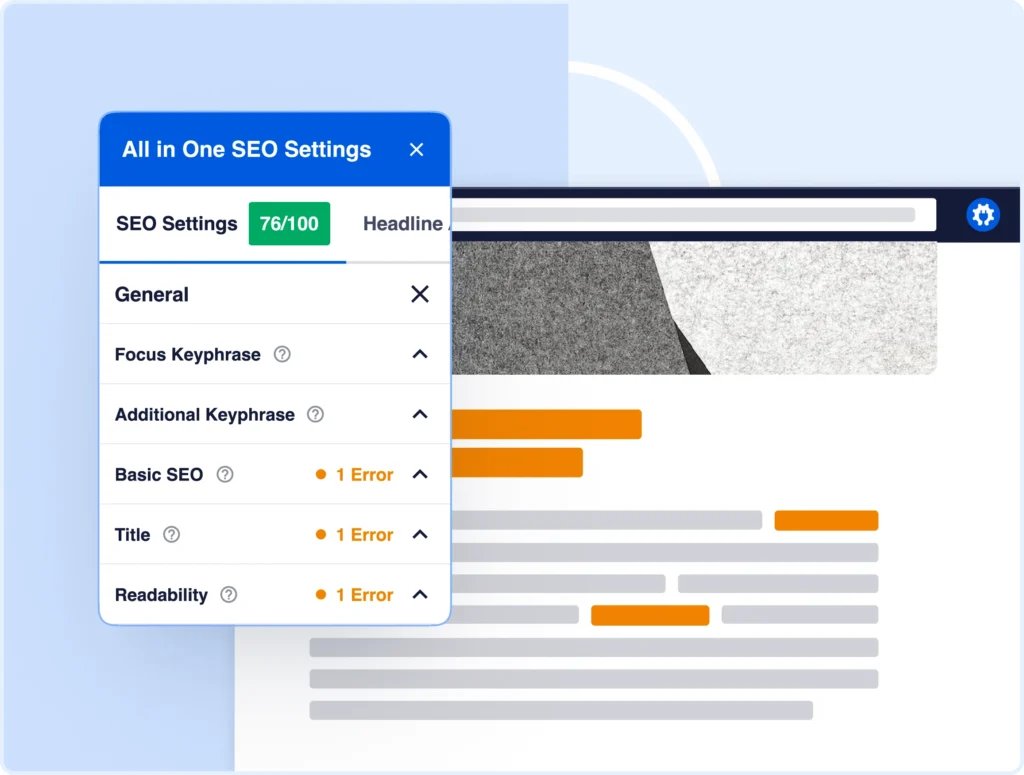Viewport: 1024px width, 775px height.
Task: Open the Basic SEO help icon
Action: (225, 475)
